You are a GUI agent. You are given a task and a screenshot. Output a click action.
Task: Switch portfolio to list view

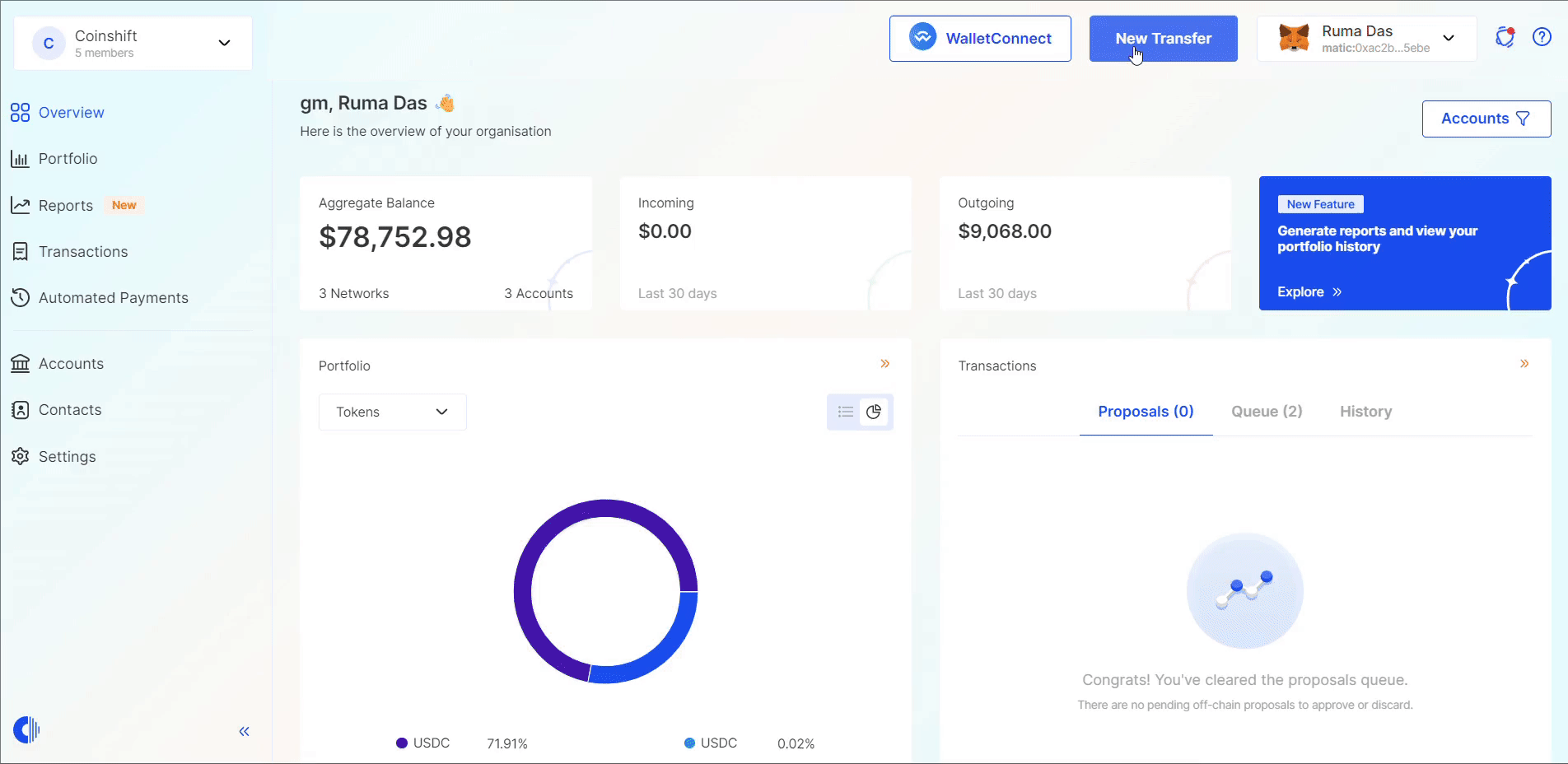[x=845, y=412]
